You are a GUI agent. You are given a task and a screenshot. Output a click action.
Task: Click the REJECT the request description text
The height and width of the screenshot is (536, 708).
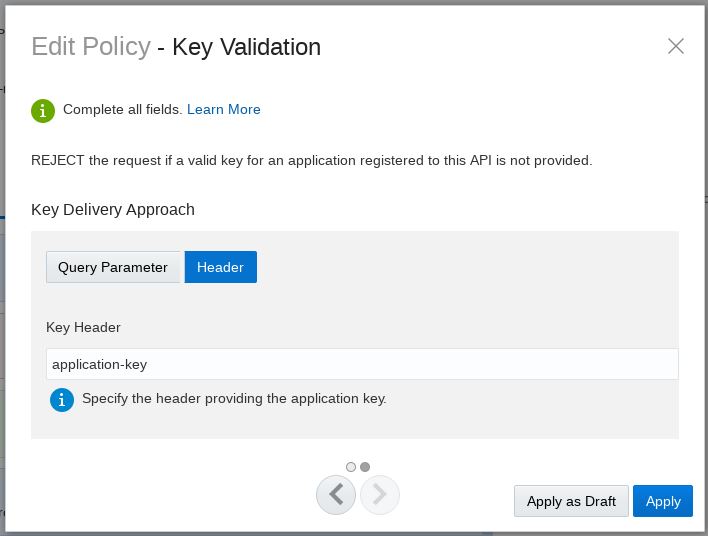pos(312,160)
